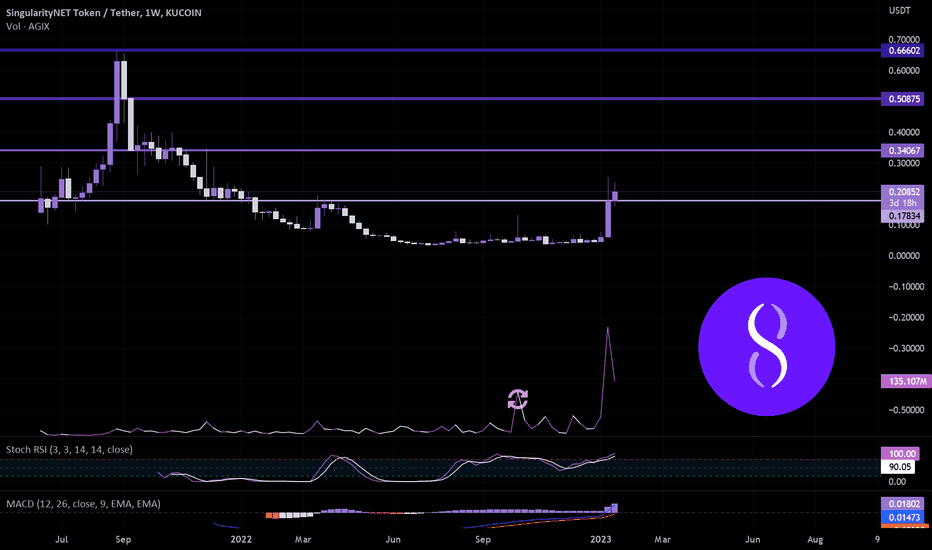Click the latest January 2023 candle
The image size is (932, 550).
615,196
